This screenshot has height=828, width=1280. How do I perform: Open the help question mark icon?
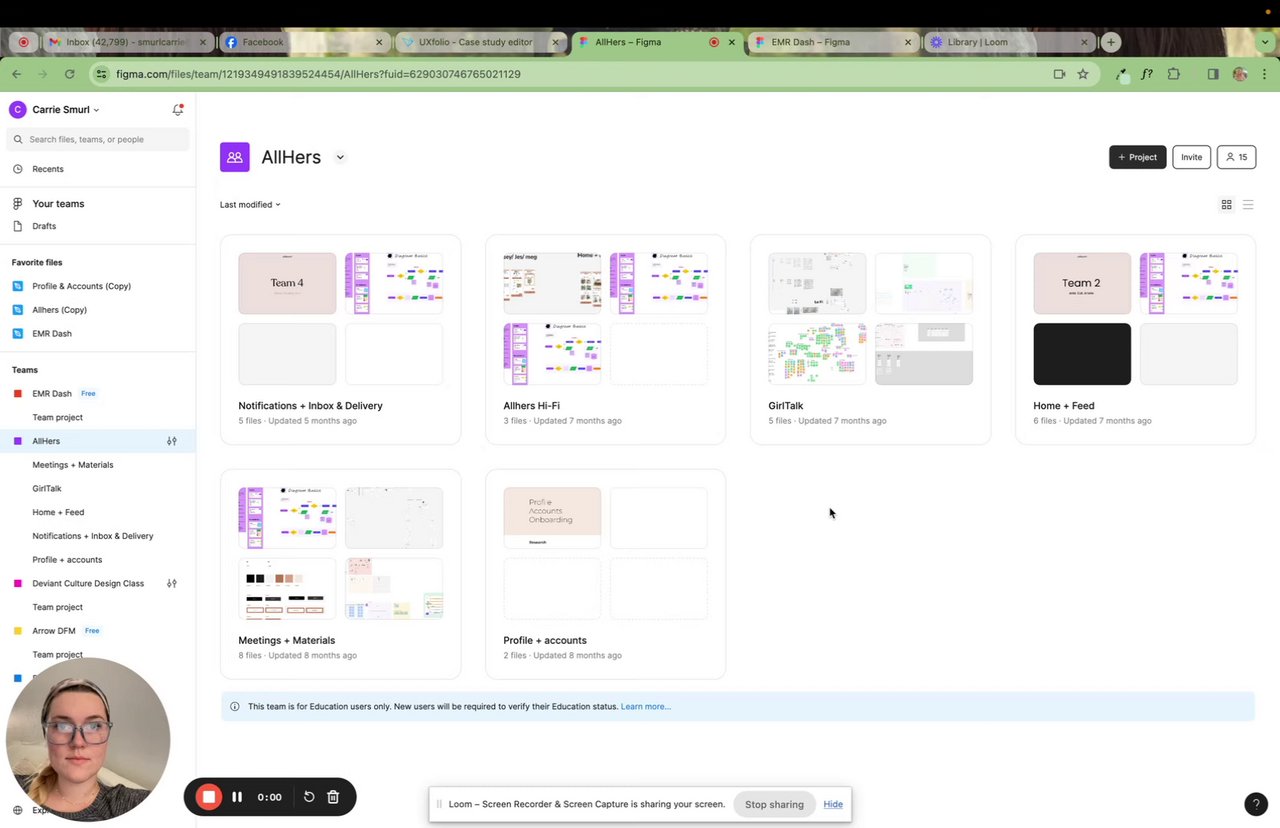[x=1256, y=804]
